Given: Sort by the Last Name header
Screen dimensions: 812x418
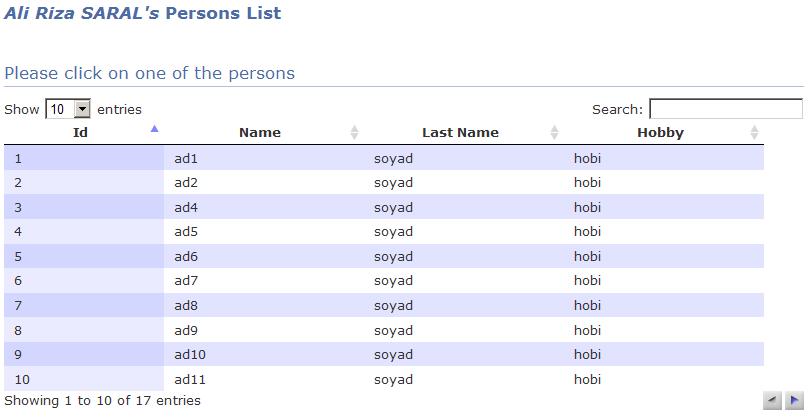Looking at the screenshot, I should click(460, 132).
